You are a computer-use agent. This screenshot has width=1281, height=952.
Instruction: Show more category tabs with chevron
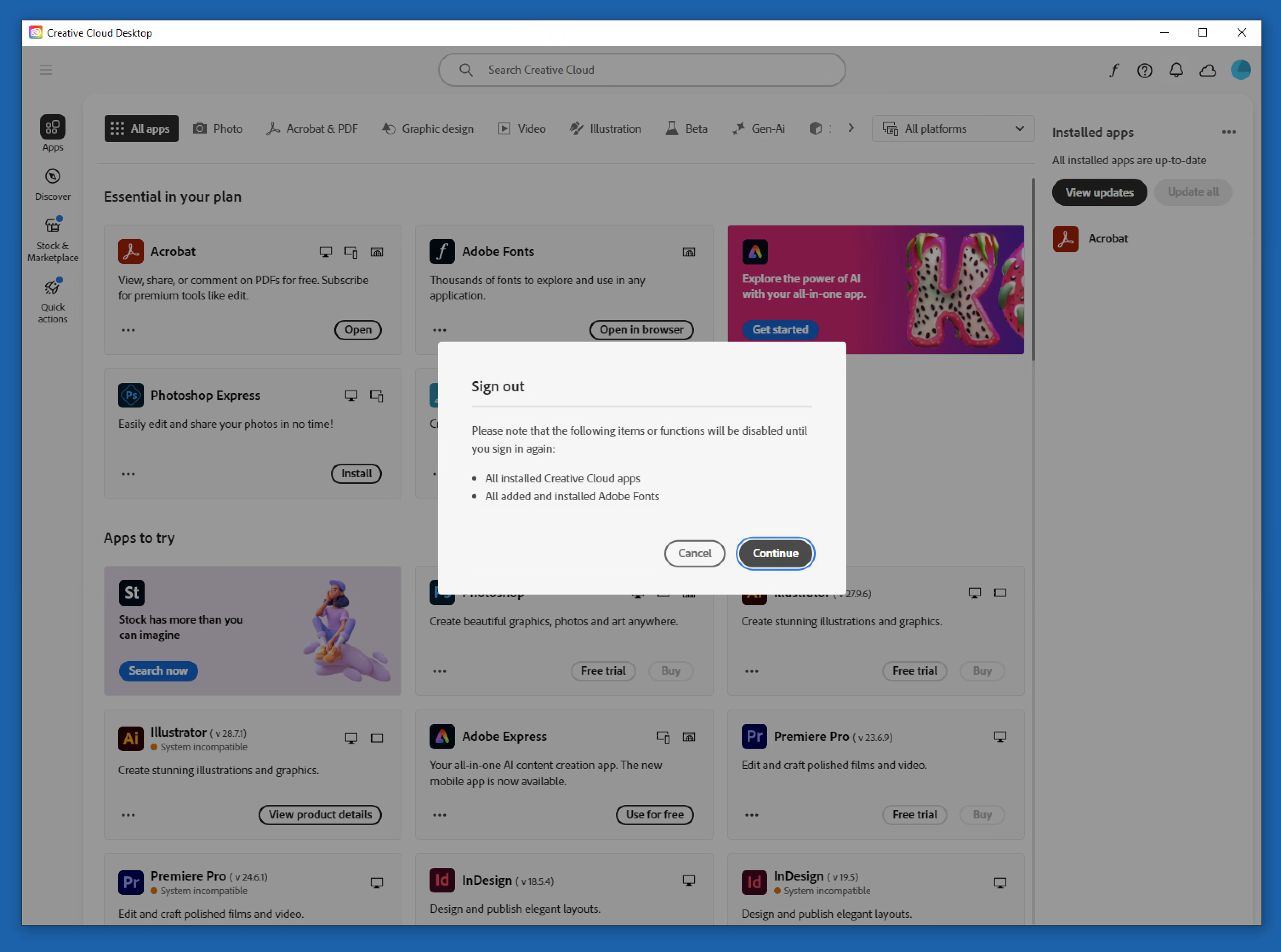[x=851, y=128]
